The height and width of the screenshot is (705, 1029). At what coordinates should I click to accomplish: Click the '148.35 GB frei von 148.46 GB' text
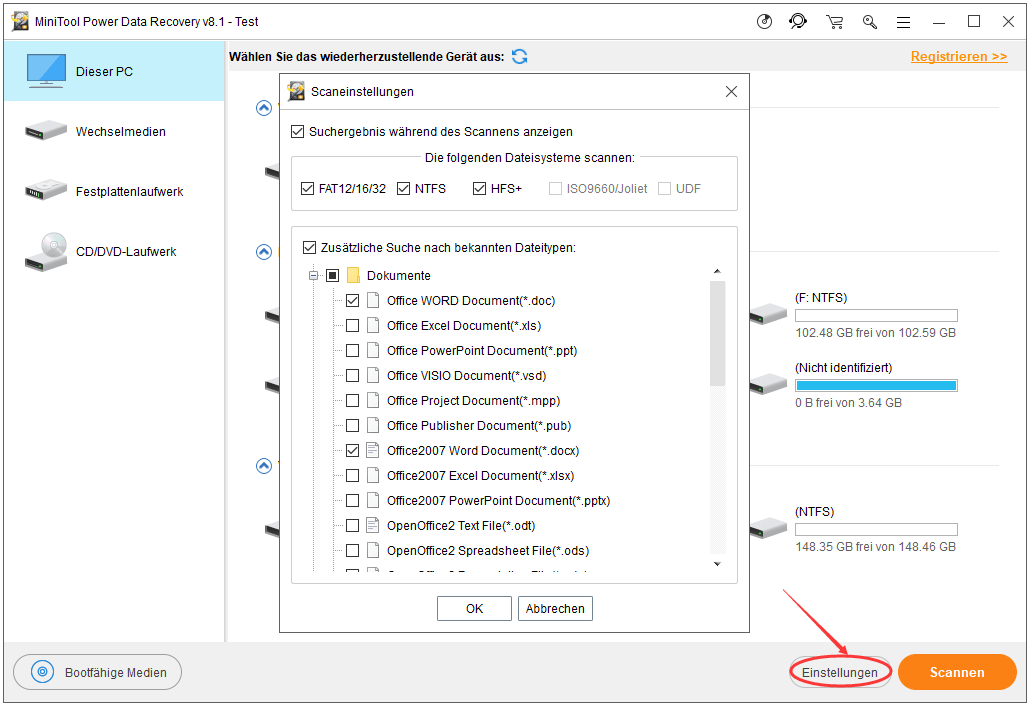click(x=875, y=547)
